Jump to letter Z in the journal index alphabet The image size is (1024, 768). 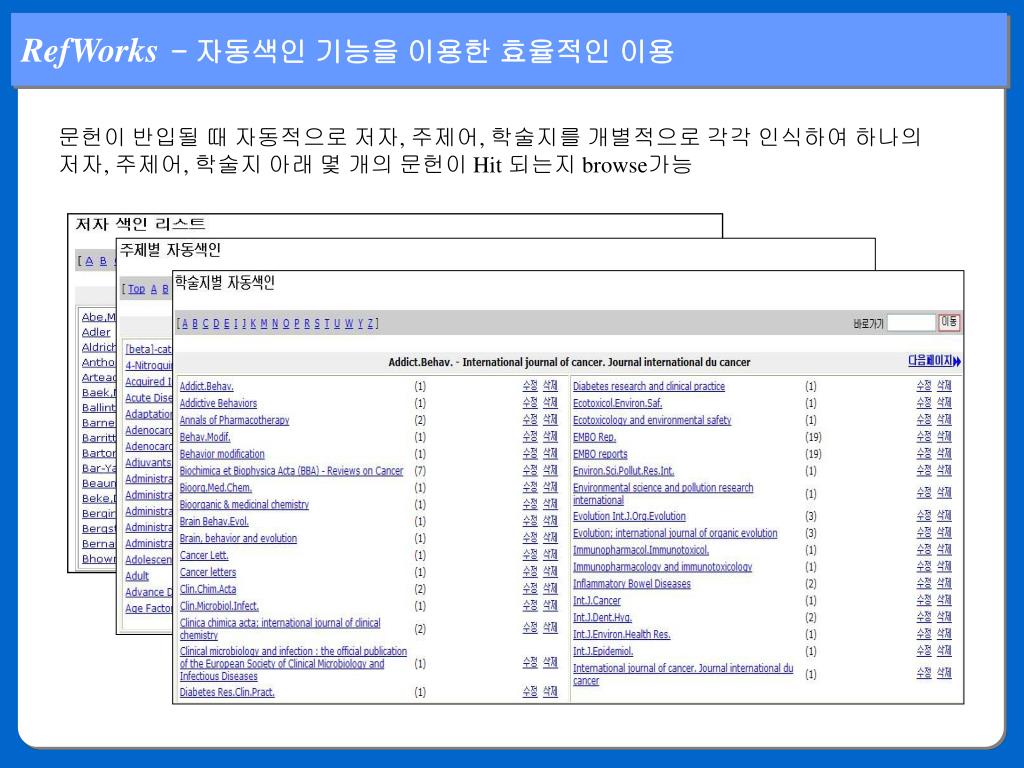point(370,323)
